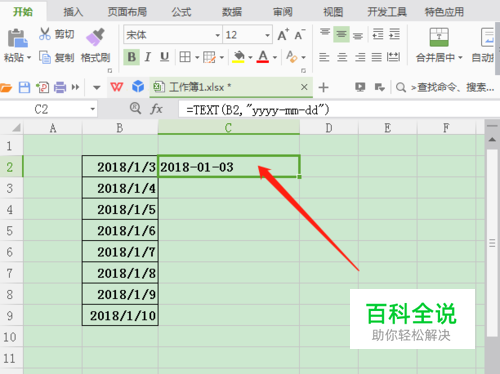The image size is (500, 374).
Task: Click the clear format eraser icon
Action: [292, 57]
